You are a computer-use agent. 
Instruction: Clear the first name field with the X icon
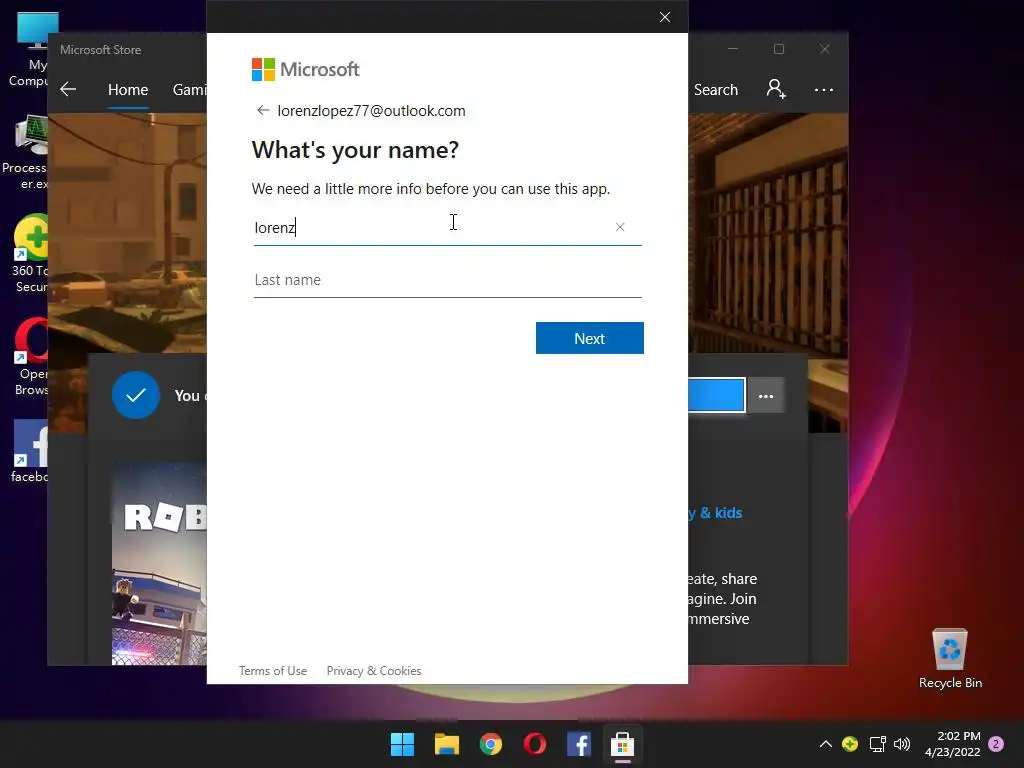(x=620, y=227)
